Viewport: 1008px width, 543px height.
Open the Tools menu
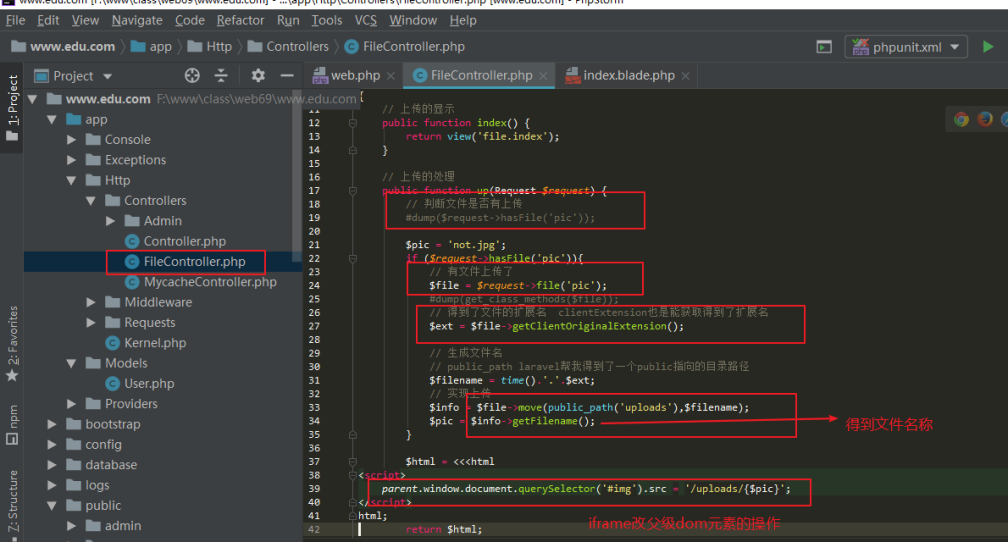327,21
